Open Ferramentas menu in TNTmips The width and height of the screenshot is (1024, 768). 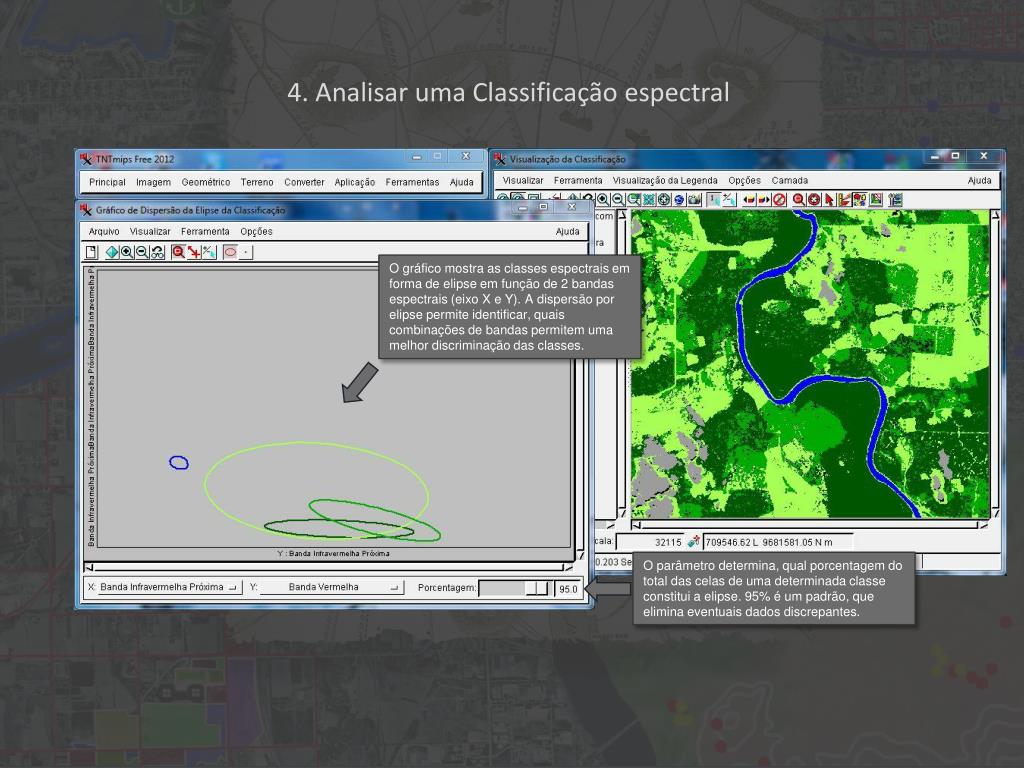[x=412, y=182]
